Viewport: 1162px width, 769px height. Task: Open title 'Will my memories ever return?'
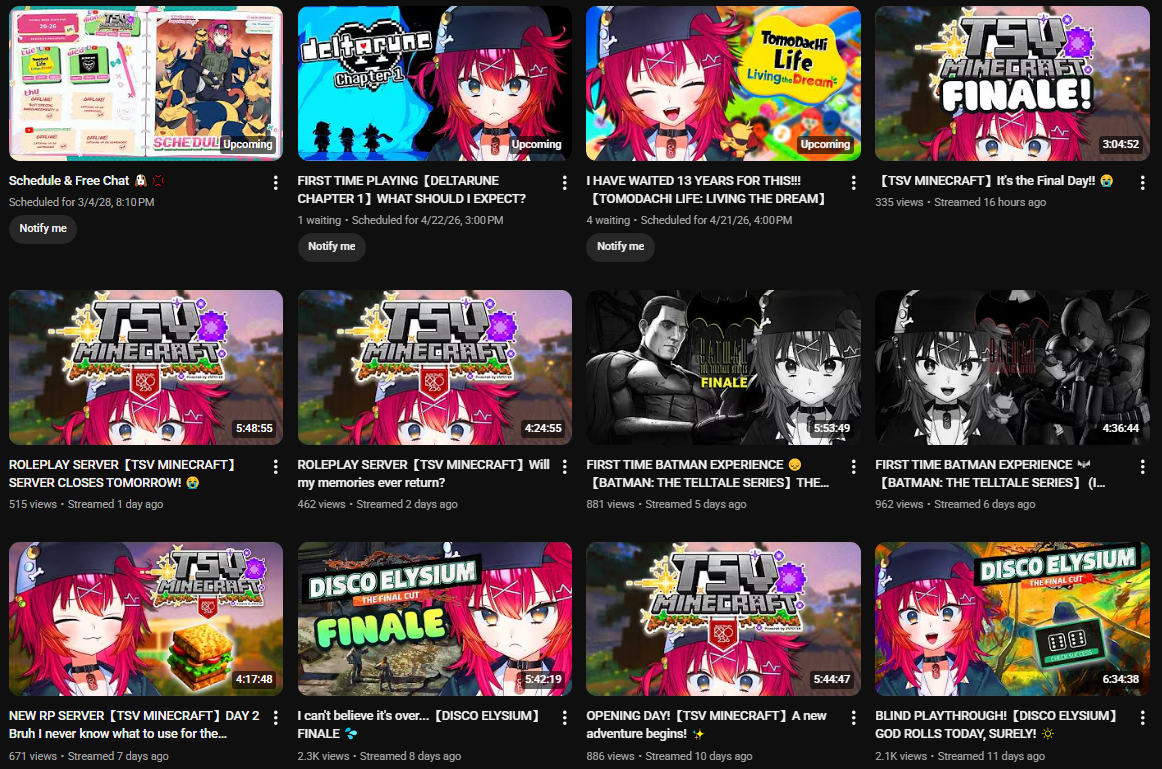423,473
